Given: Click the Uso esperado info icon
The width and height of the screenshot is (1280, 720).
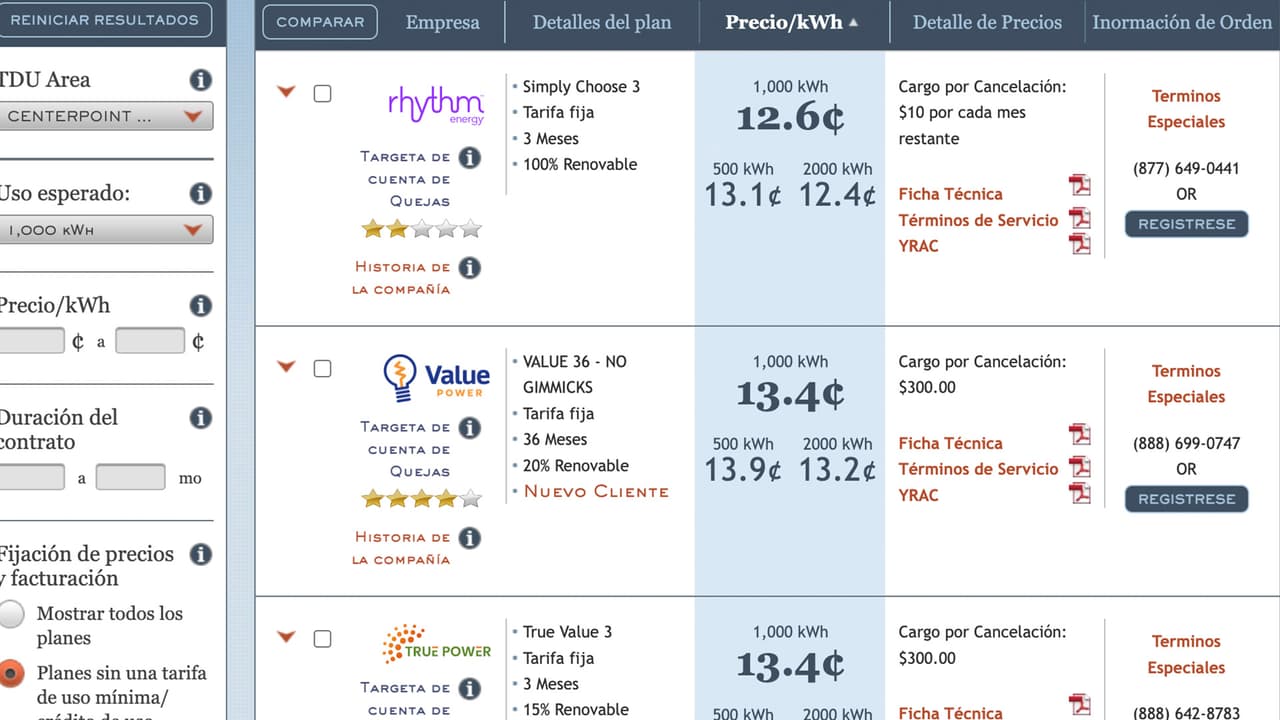Looking at the screenshot, I should (x=200, y=194).
